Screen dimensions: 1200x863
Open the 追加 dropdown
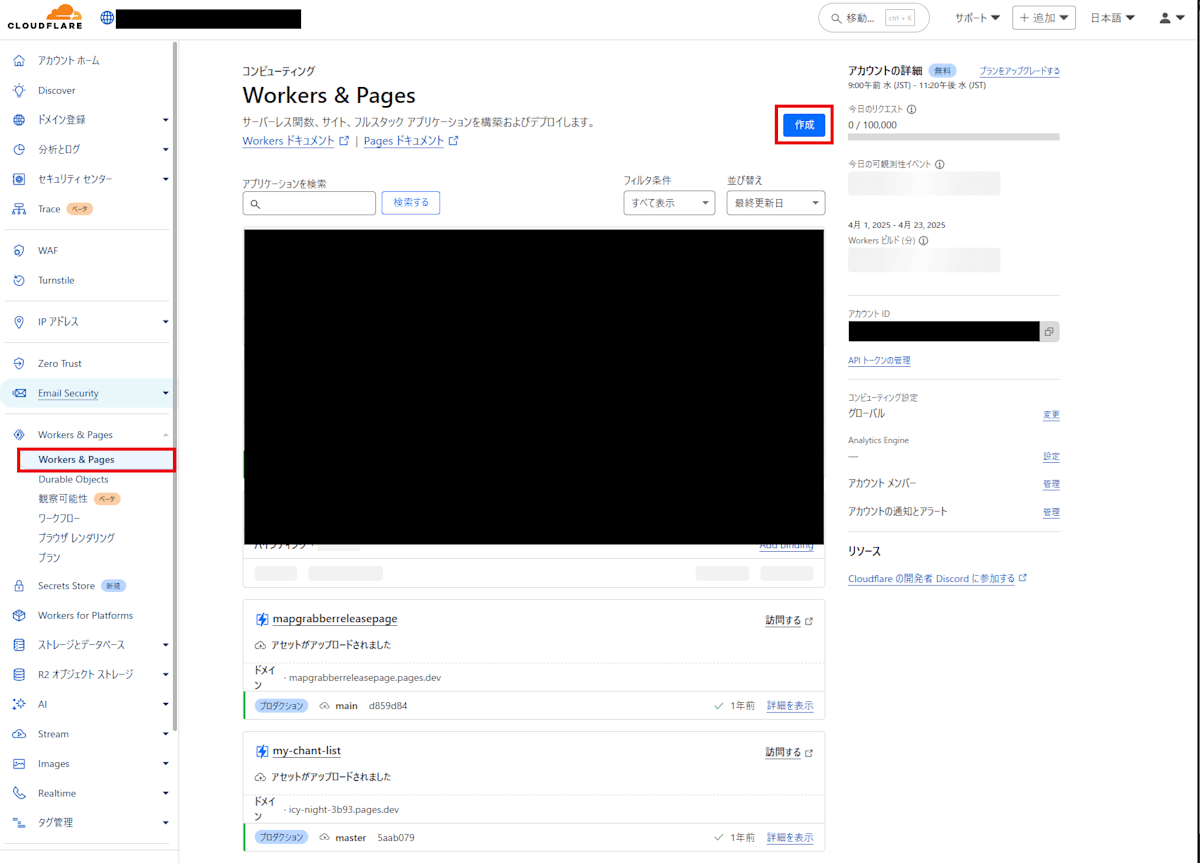(x=1044, y=18)
